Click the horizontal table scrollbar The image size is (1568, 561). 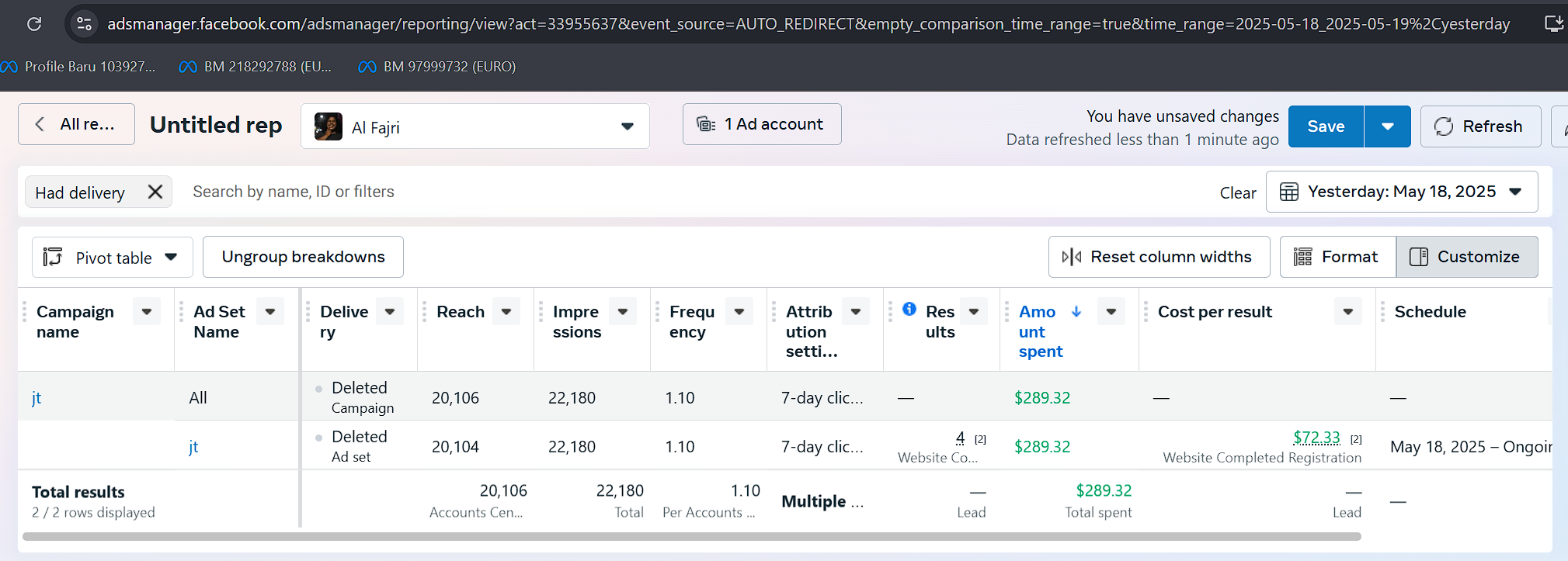(691, 536)
